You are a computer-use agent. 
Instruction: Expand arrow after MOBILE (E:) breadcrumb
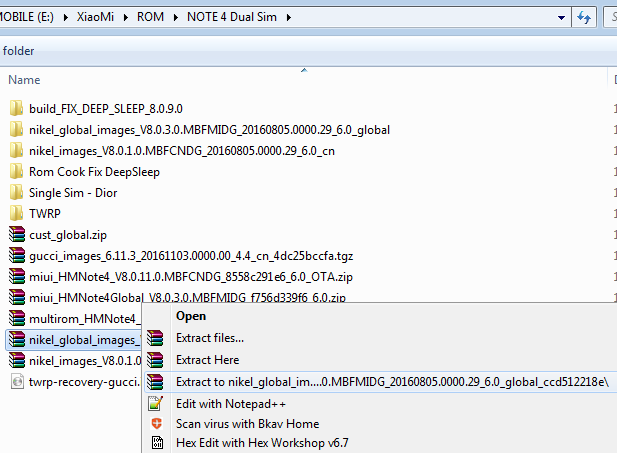tap(65, 17)
